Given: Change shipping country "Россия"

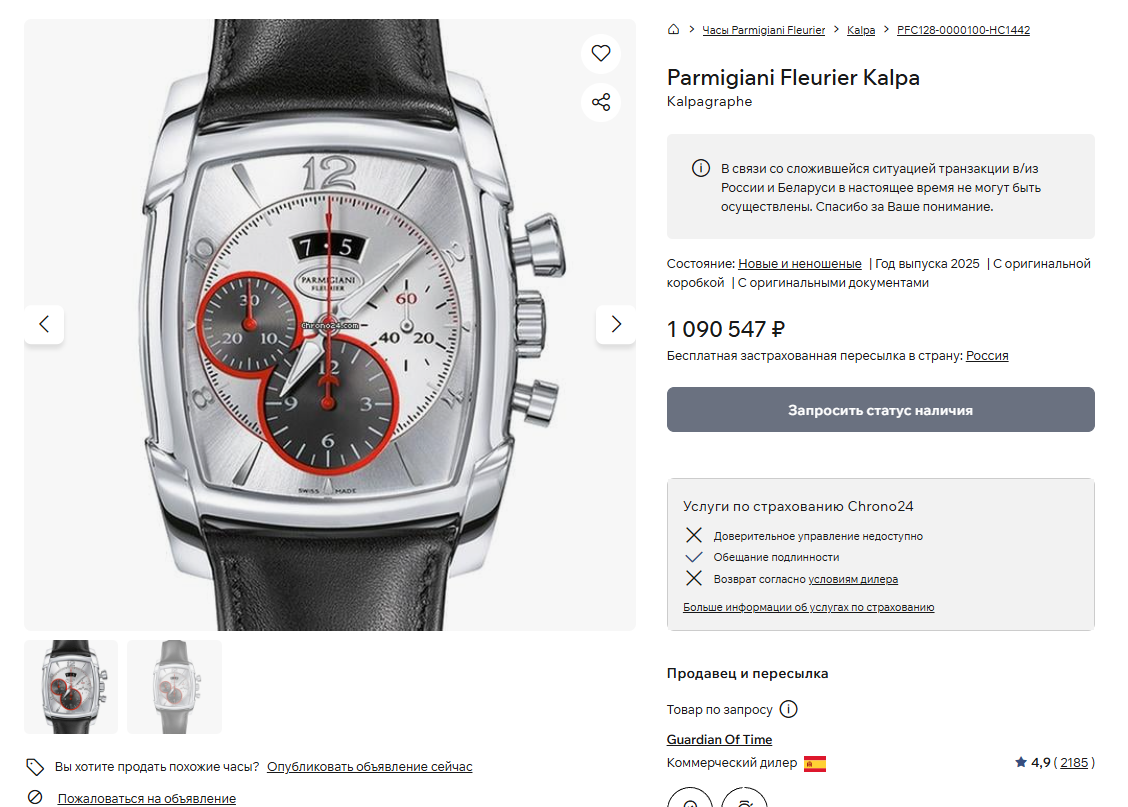Looking at the screenshot, I should [x=987, y=356].
